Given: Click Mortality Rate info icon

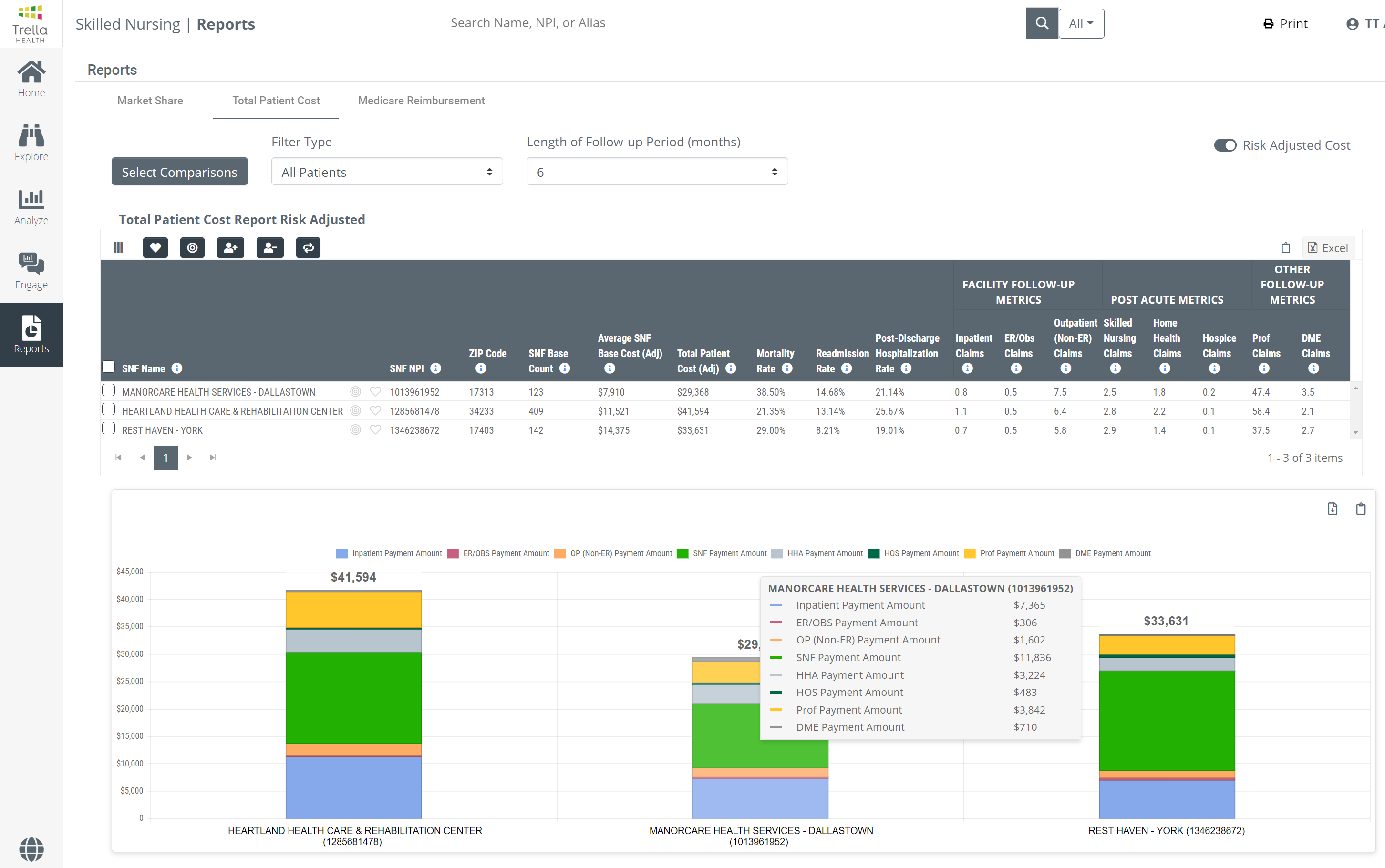Looking at the screenshot, I should (x=787, y=368).
